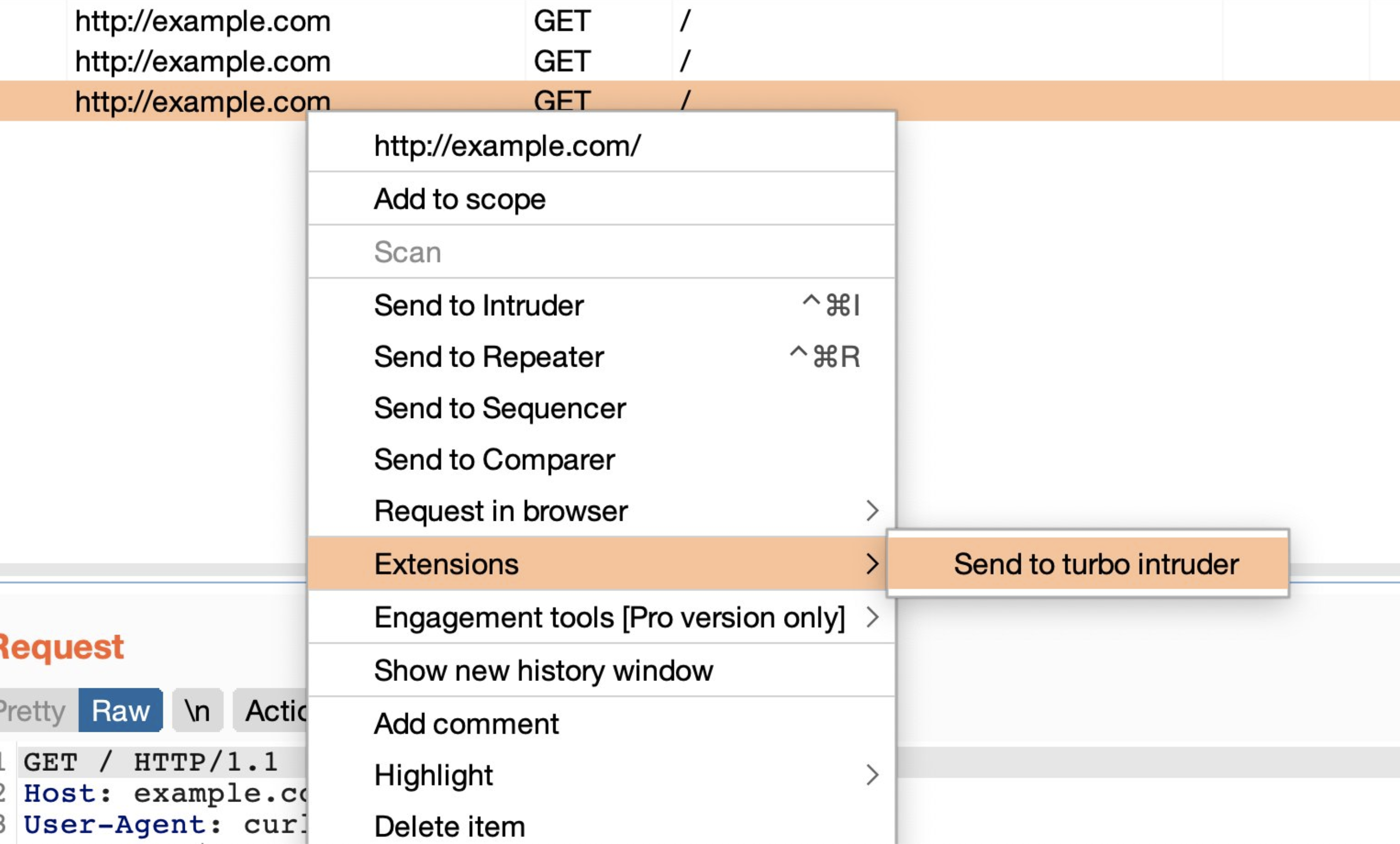The width and height of the screenshot is (1400, 844).
Task: Add example.com to scope
Action: (460, 199)
